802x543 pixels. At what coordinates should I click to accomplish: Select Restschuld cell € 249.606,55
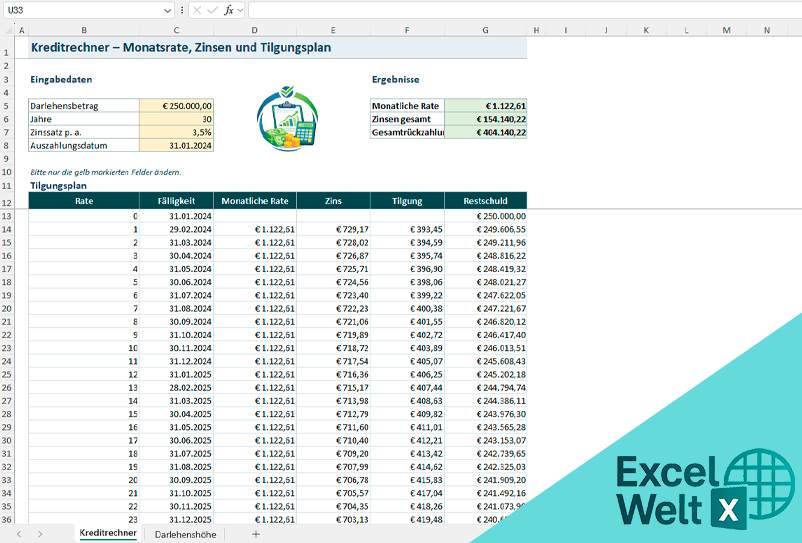click(485, 230)
